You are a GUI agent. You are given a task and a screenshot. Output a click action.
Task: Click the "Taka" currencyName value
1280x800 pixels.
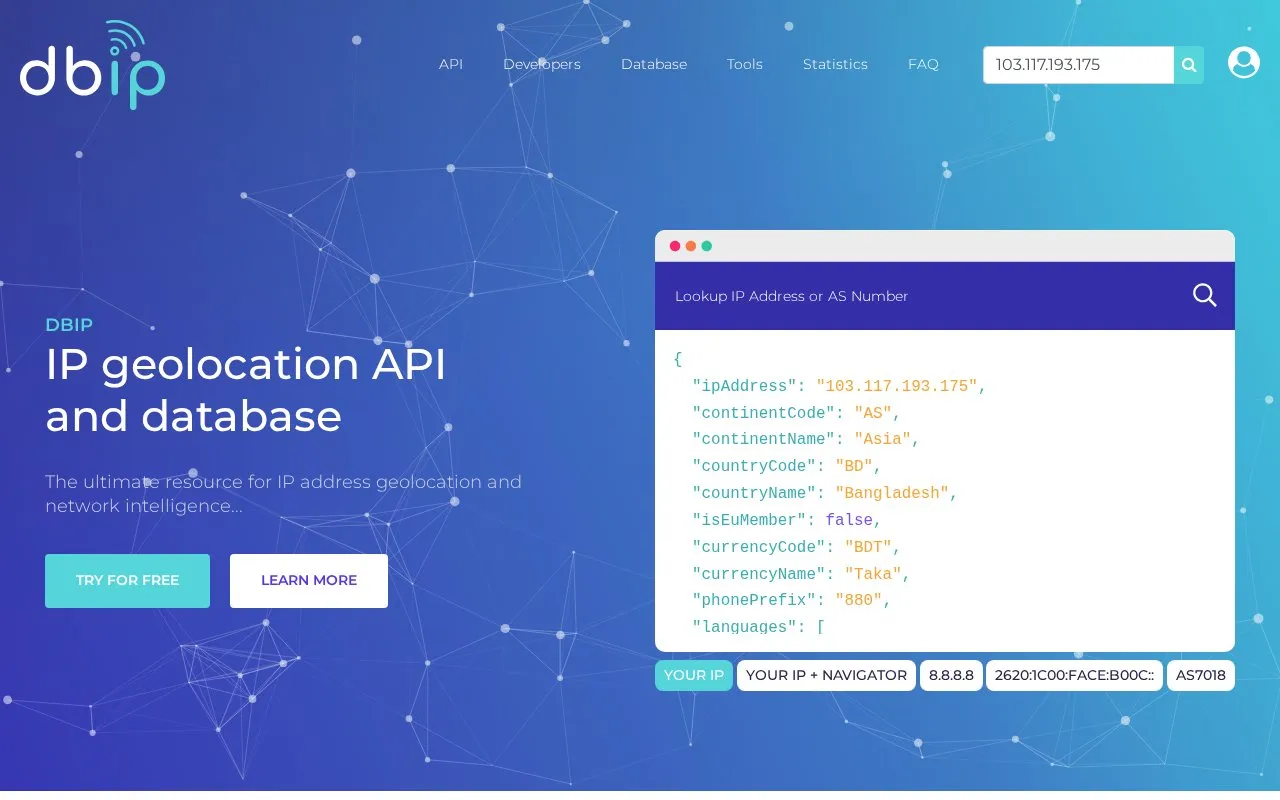[873, 574]
